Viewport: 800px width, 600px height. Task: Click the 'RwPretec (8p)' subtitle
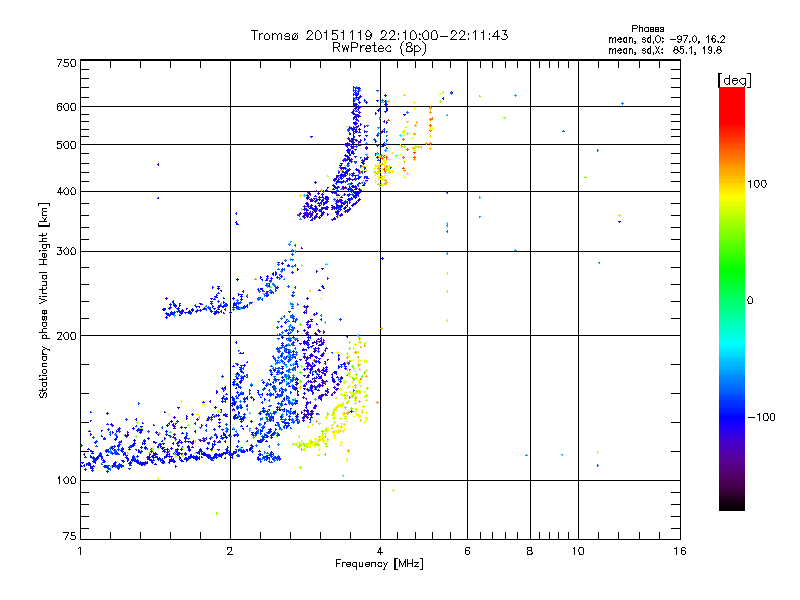(379, 48)
